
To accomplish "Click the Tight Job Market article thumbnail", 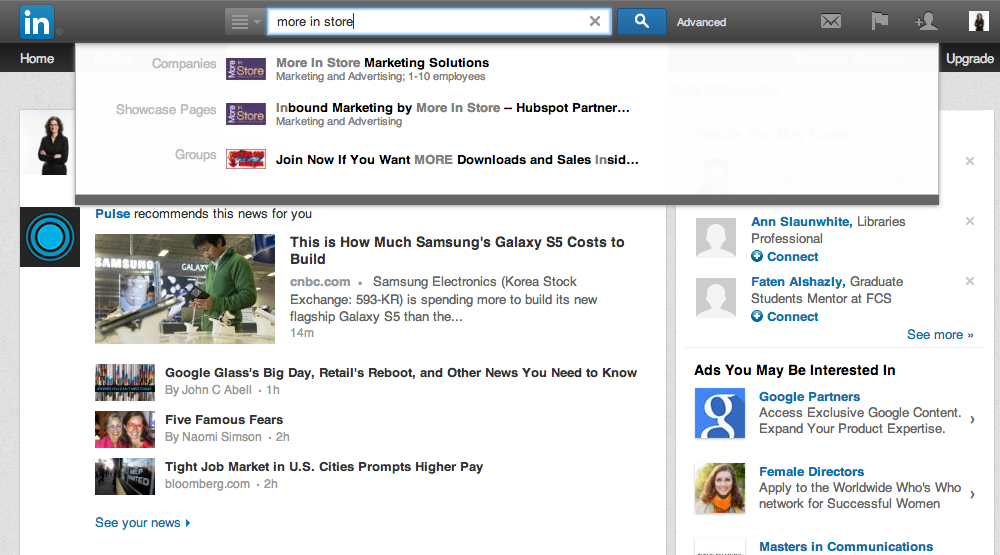I will tap(125, 477).
